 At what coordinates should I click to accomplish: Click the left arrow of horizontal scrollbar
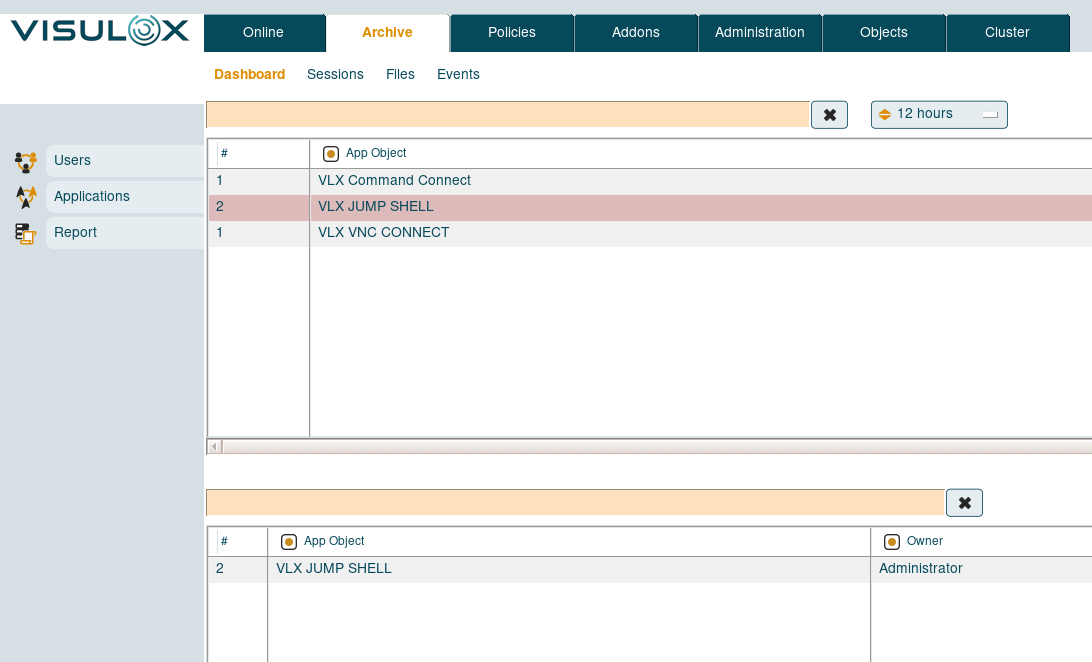(x=214, y=446)
